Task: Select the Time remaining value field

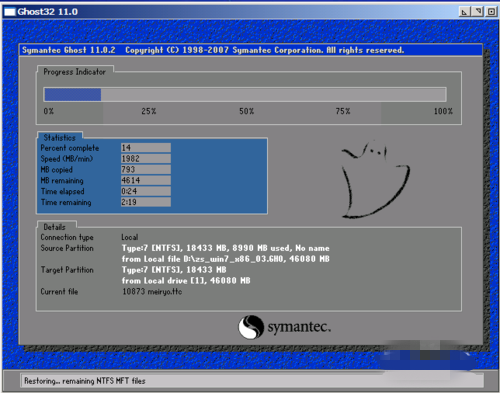Action: [146, 202]
